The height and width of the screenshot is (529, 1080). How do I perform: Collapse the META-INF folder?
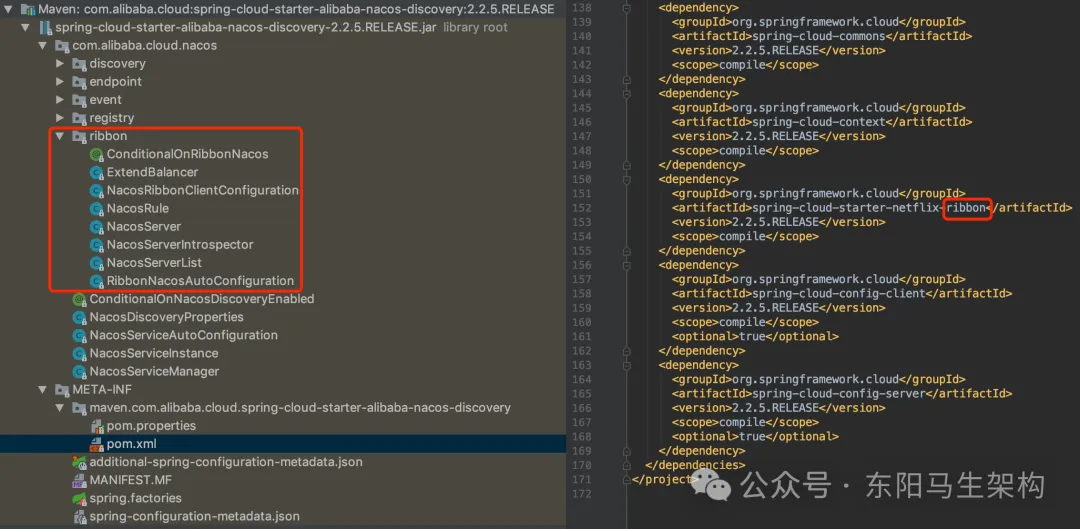point(43,390)
